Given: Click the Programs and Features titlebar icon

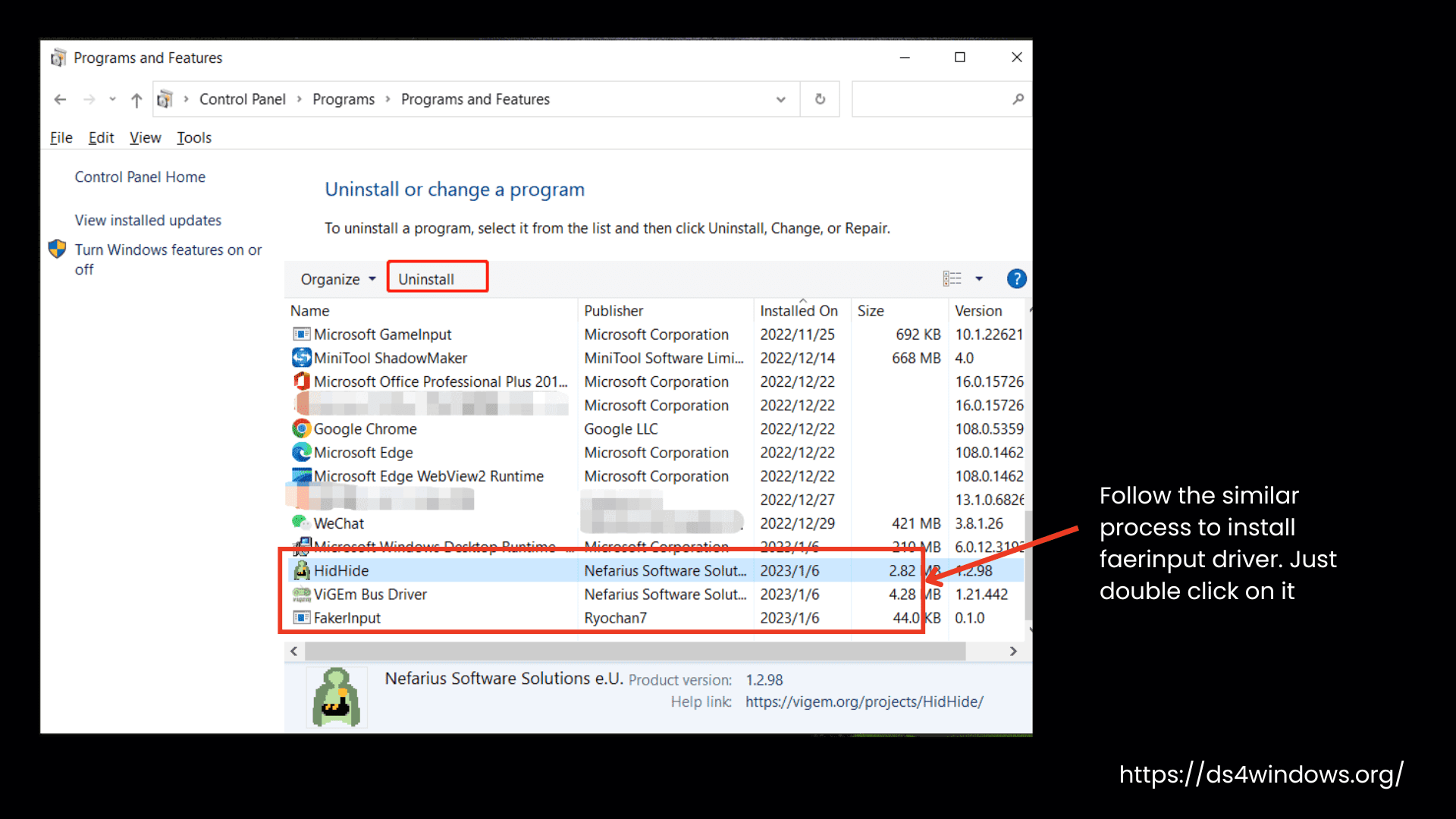Looking at the screenshot, I should coord(58,58).
